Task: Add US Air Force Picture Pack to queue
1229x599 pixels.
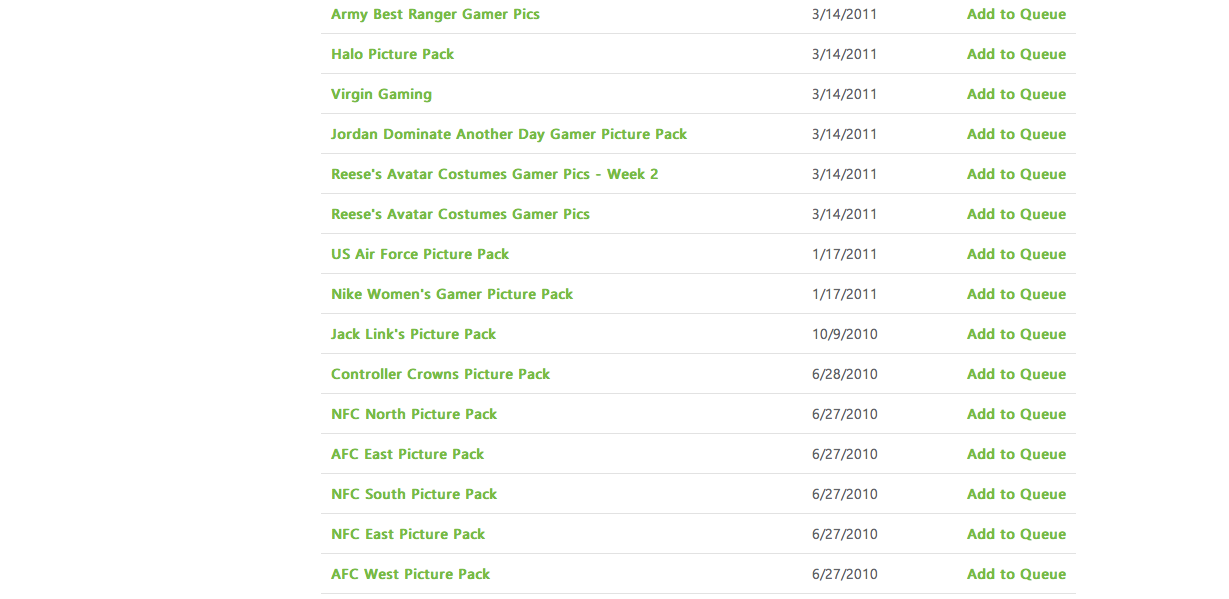Action: coord(1016,254)
